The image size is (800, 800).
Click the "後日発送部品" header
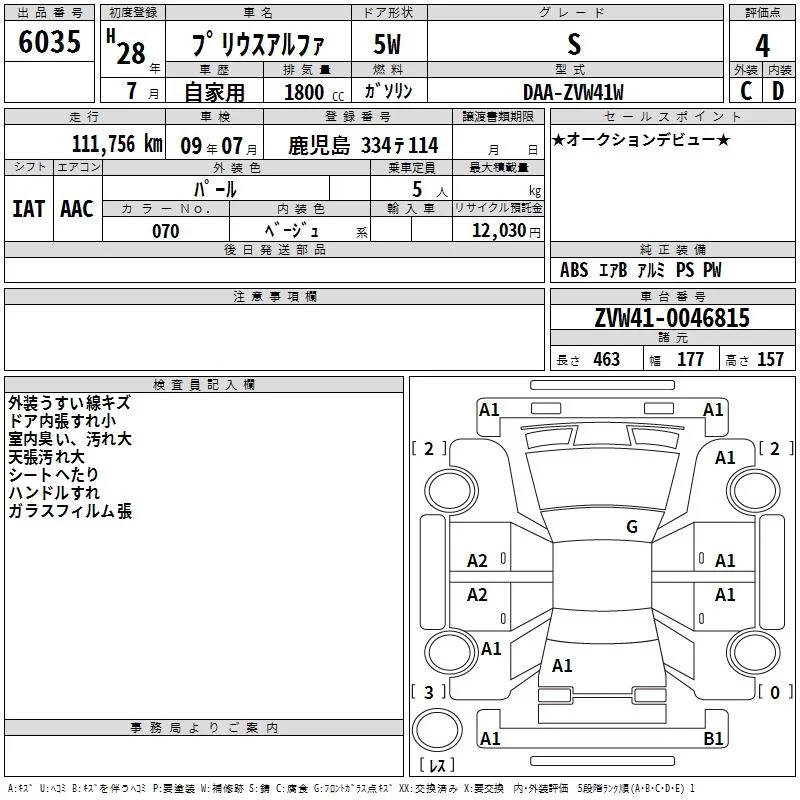274,249
